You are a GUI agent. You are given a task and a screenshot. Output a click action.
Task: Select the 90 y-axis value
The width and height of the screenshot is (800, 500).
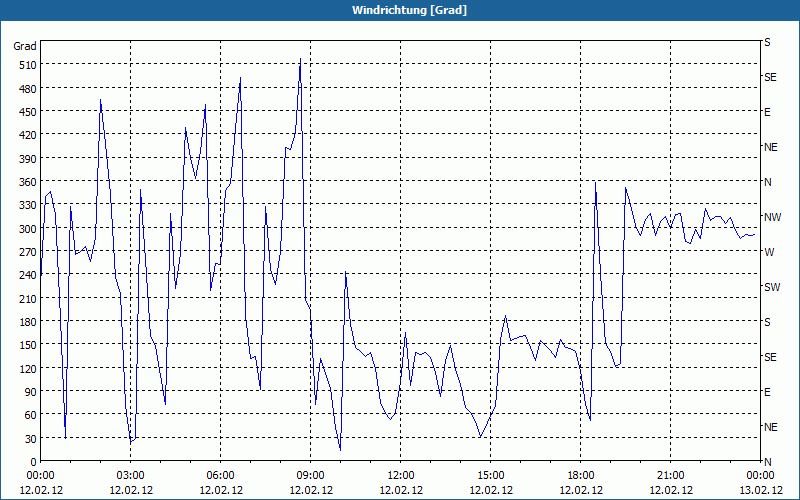click(x=31, y=392)
